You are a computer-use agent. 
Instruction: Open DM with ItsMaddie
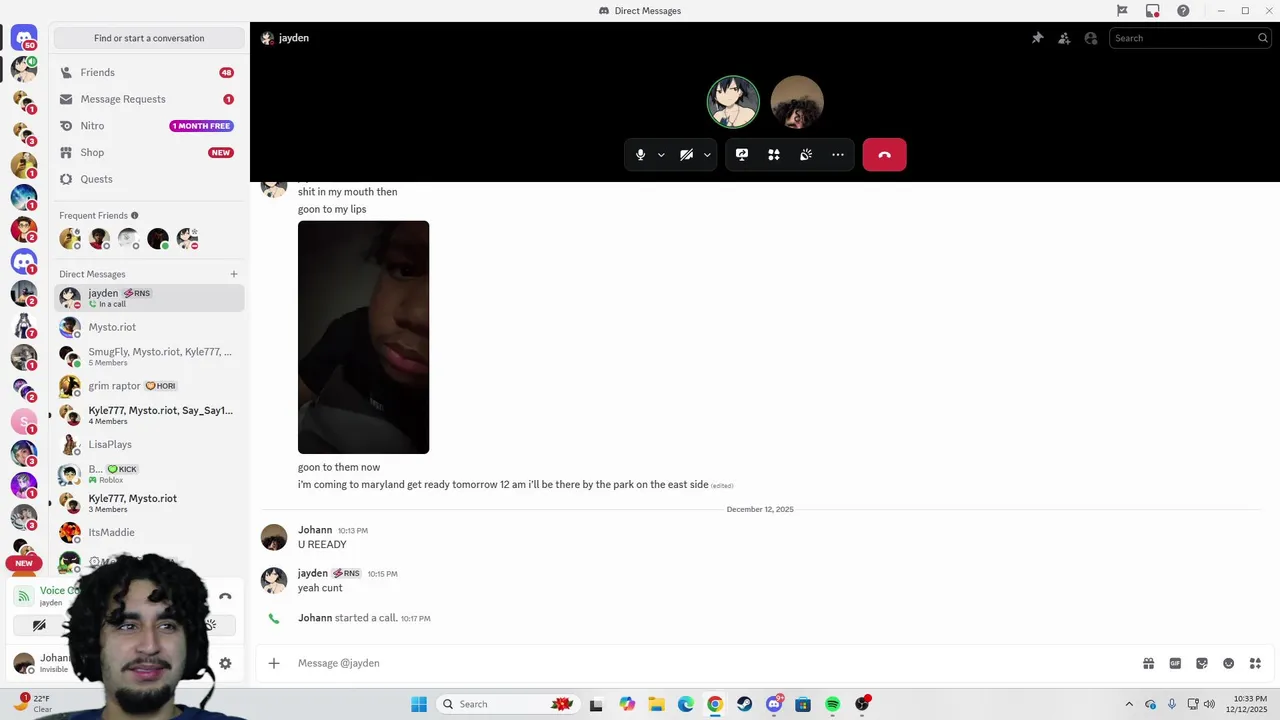click(x=149, y=532)
